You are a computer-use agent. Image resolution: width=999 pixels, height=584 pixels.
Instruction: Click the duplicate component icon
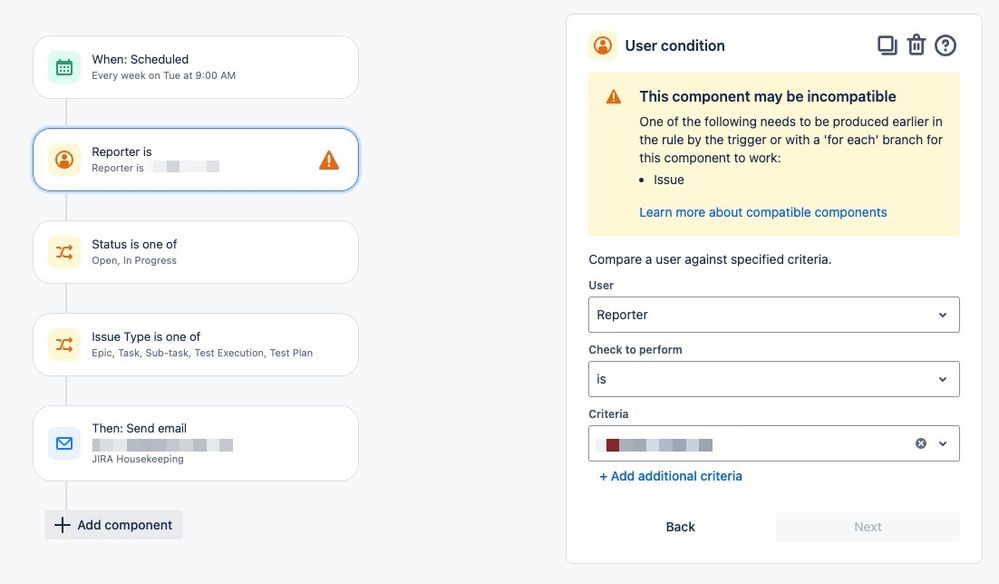(887, 45)
